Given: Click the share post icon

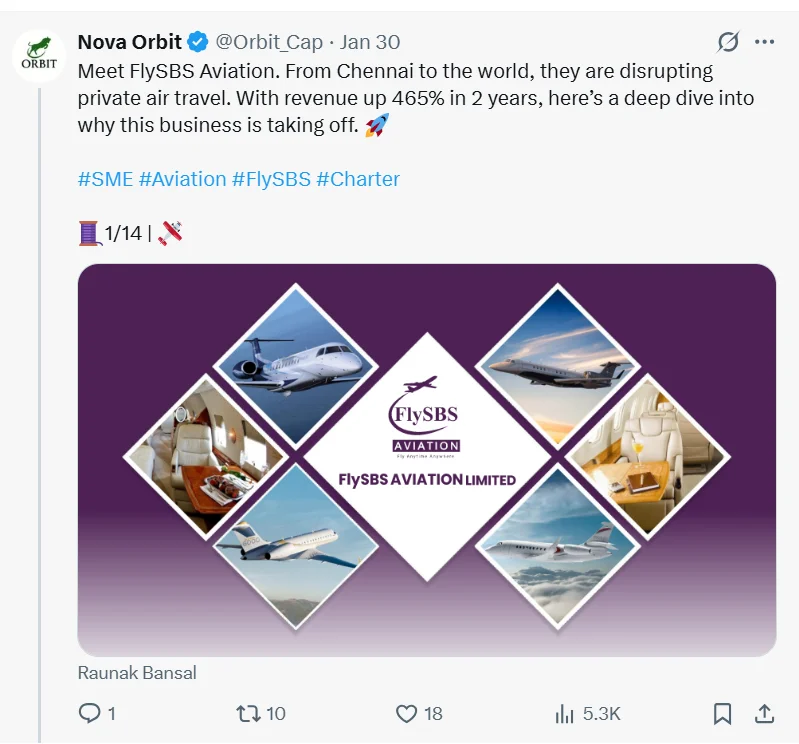Looking at the screenshot, I should click(764, 714).
